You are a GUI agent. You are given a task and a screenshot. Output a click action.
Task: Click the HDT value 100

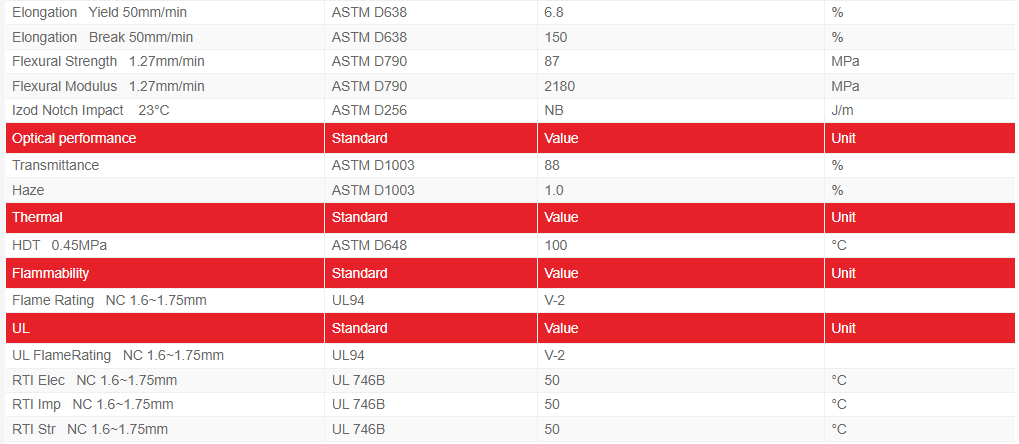point(555,245)
